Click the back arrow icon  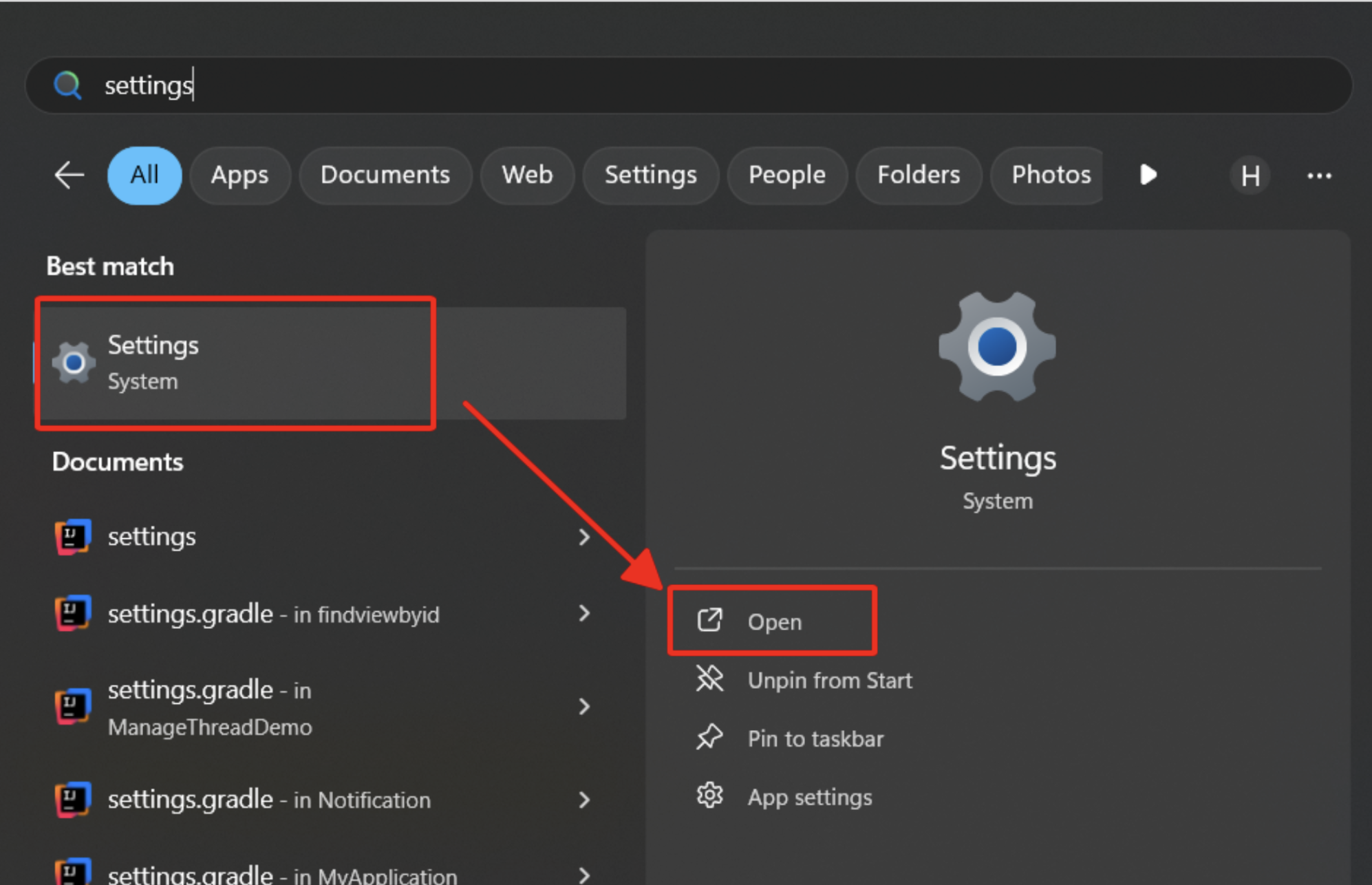pyautogui.click(x=69, y=175)
